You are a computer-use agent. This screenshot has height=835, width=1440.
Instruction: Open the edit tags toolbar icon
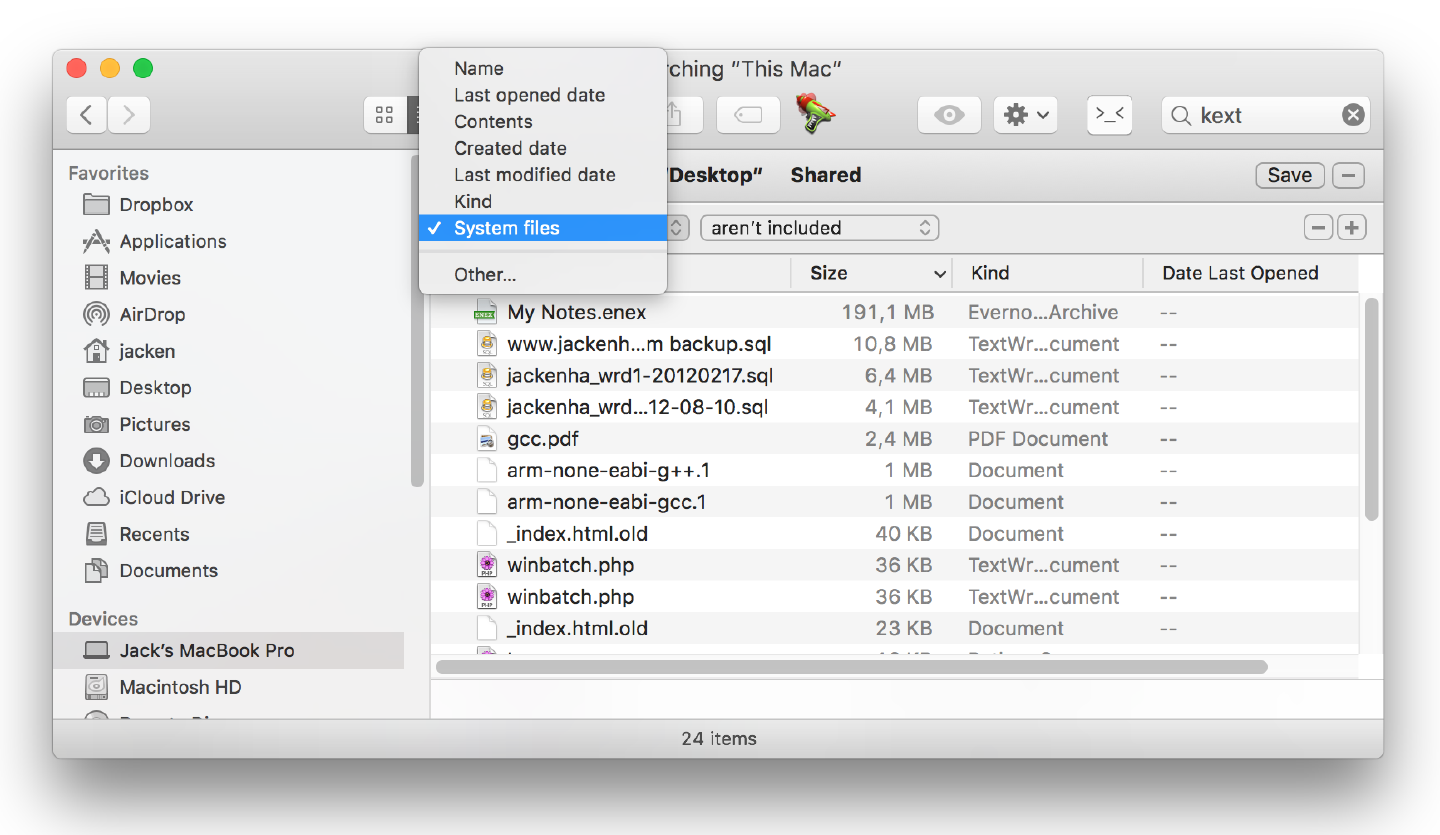coord(748,115)
